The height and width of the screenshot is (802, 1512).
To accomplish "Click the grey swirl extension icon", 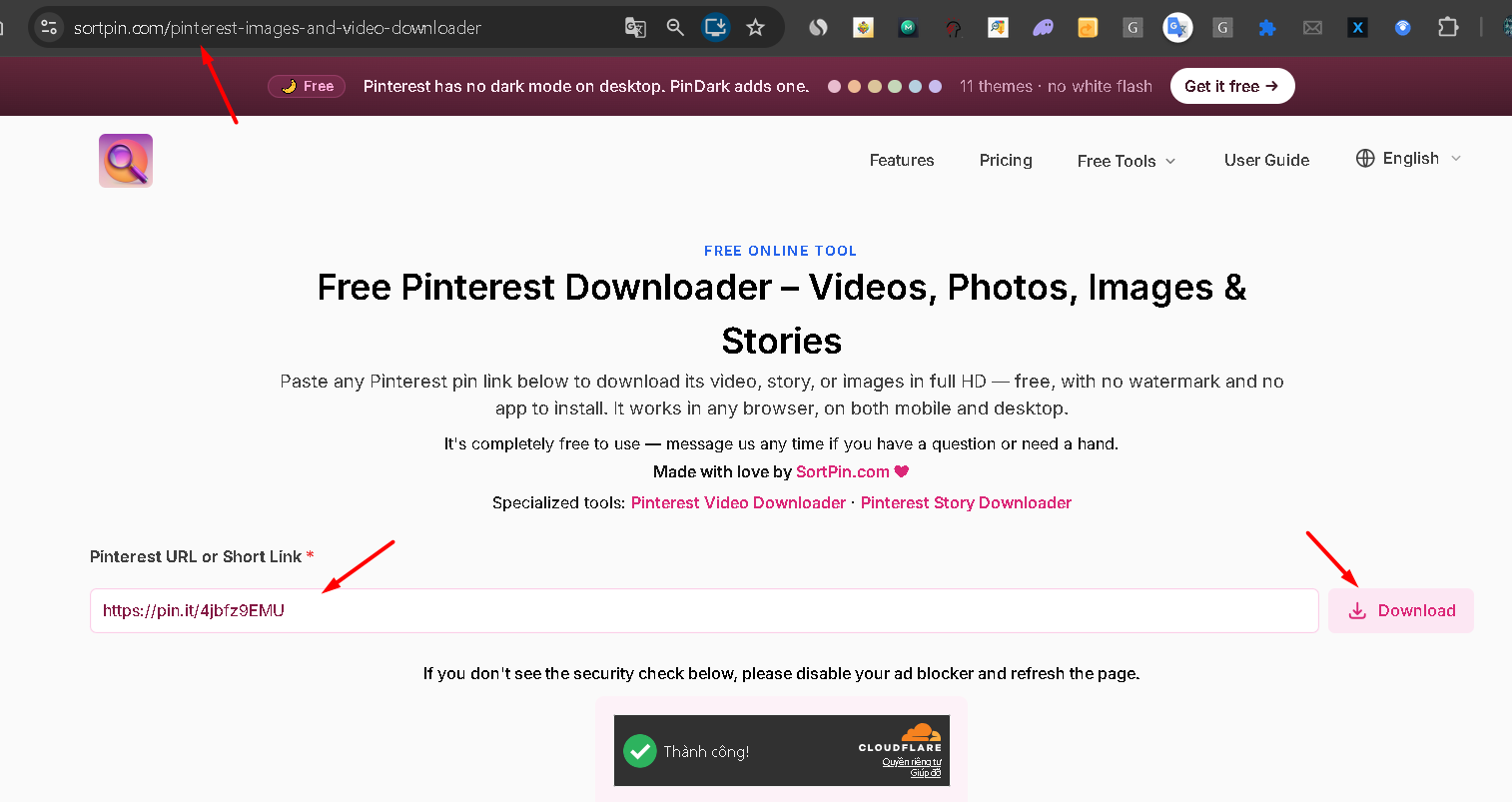I will pos(818,28).
